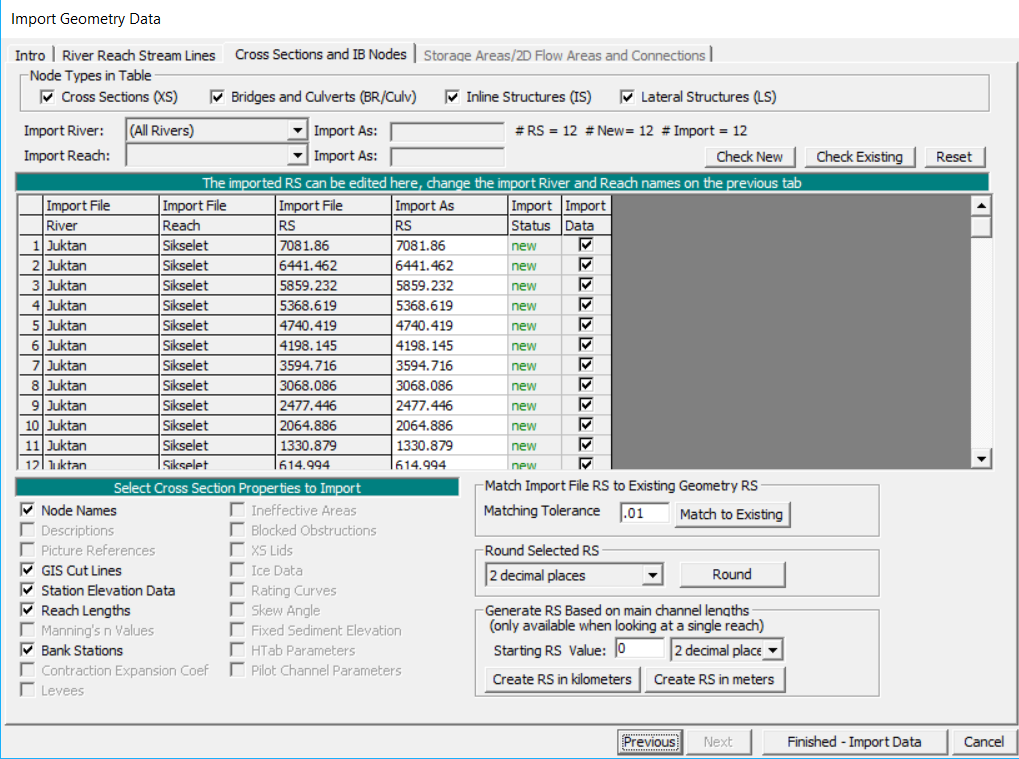Click Juktan river cell in row 1
Viewport: 1019px width, 759px height.
[x=101, y=246]
